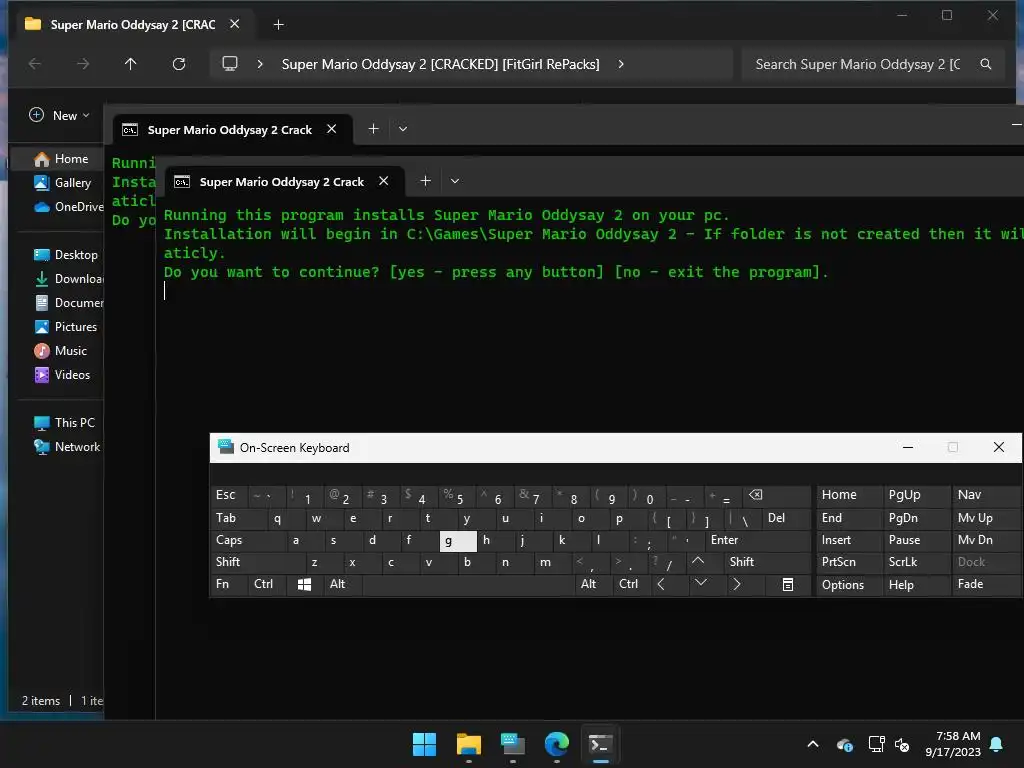Open Music folder in sidebar
This screenshot has height=768, width=1024.
(60, 351)
